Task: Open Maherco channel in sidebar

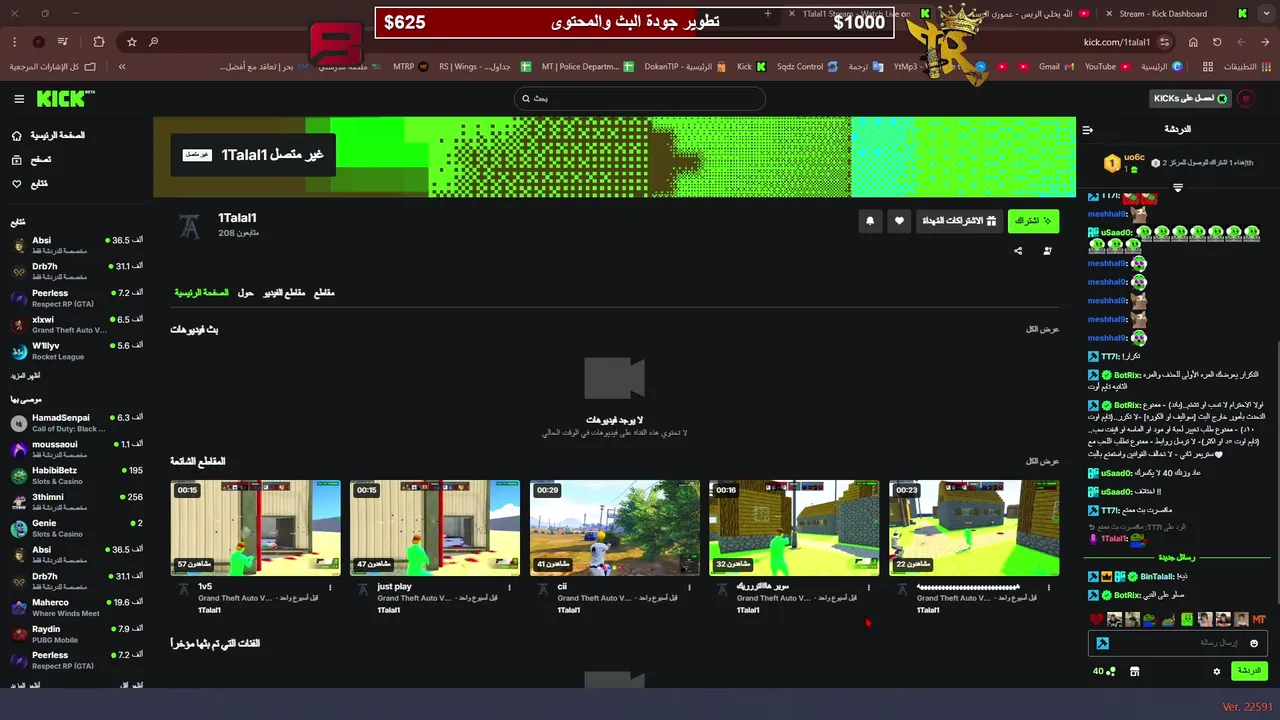Action: [x=76, y=607]
